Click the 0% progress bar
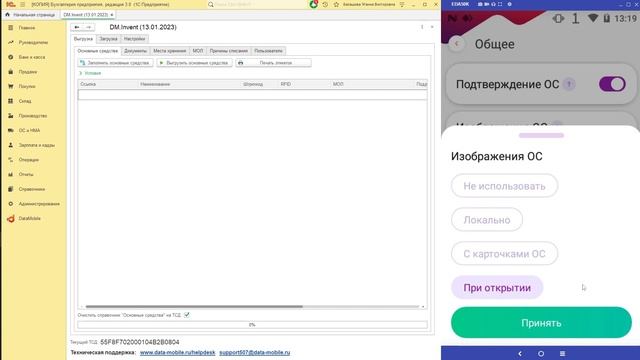Image resolution: width=640 pixels, height=360 pixels. click(x=252, y=325)
